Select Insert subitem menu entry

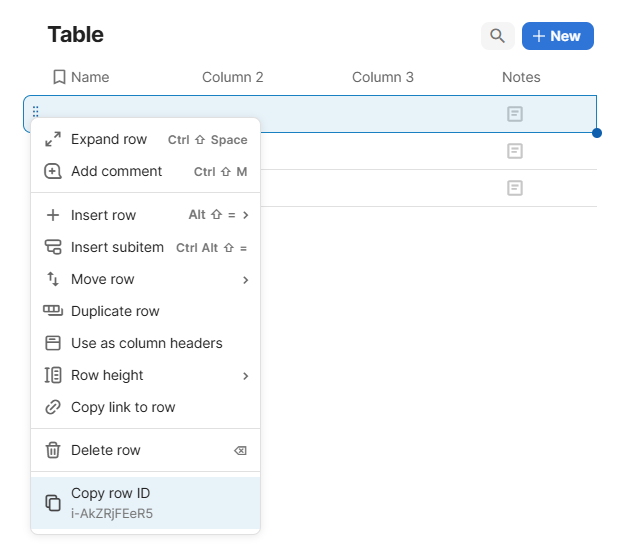pos(117,247)
